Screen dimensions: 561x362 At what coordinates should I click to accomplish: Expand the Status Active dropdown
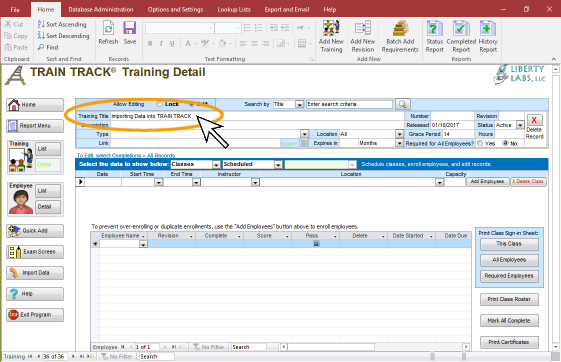[520, 125]
